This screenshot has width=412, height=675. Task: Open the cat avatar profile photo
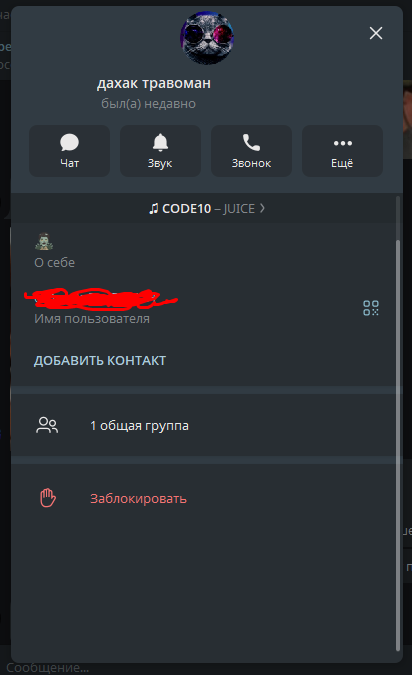coord(207,38)
